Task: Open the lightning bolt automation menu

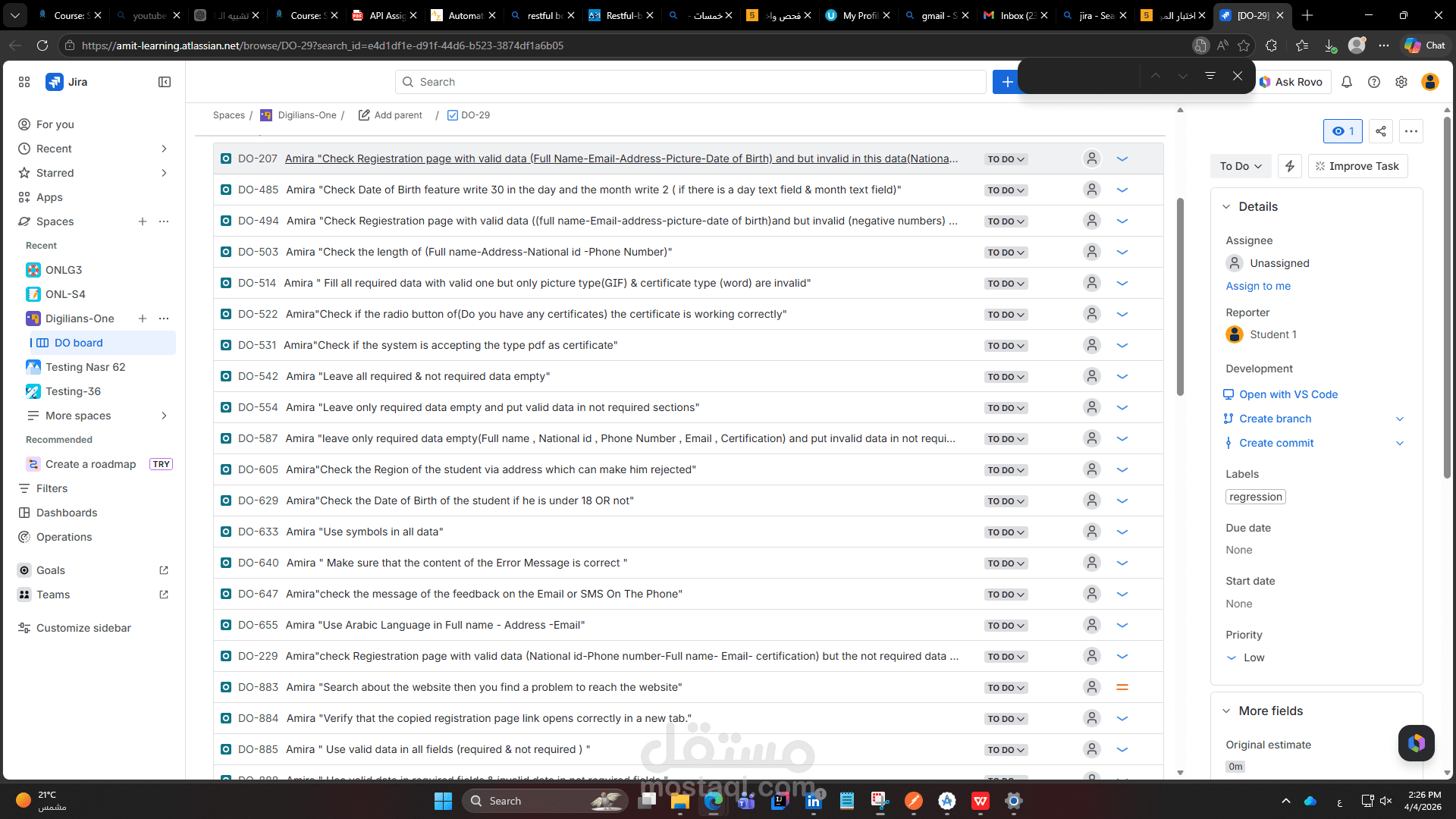Action: pos(1290,166)
